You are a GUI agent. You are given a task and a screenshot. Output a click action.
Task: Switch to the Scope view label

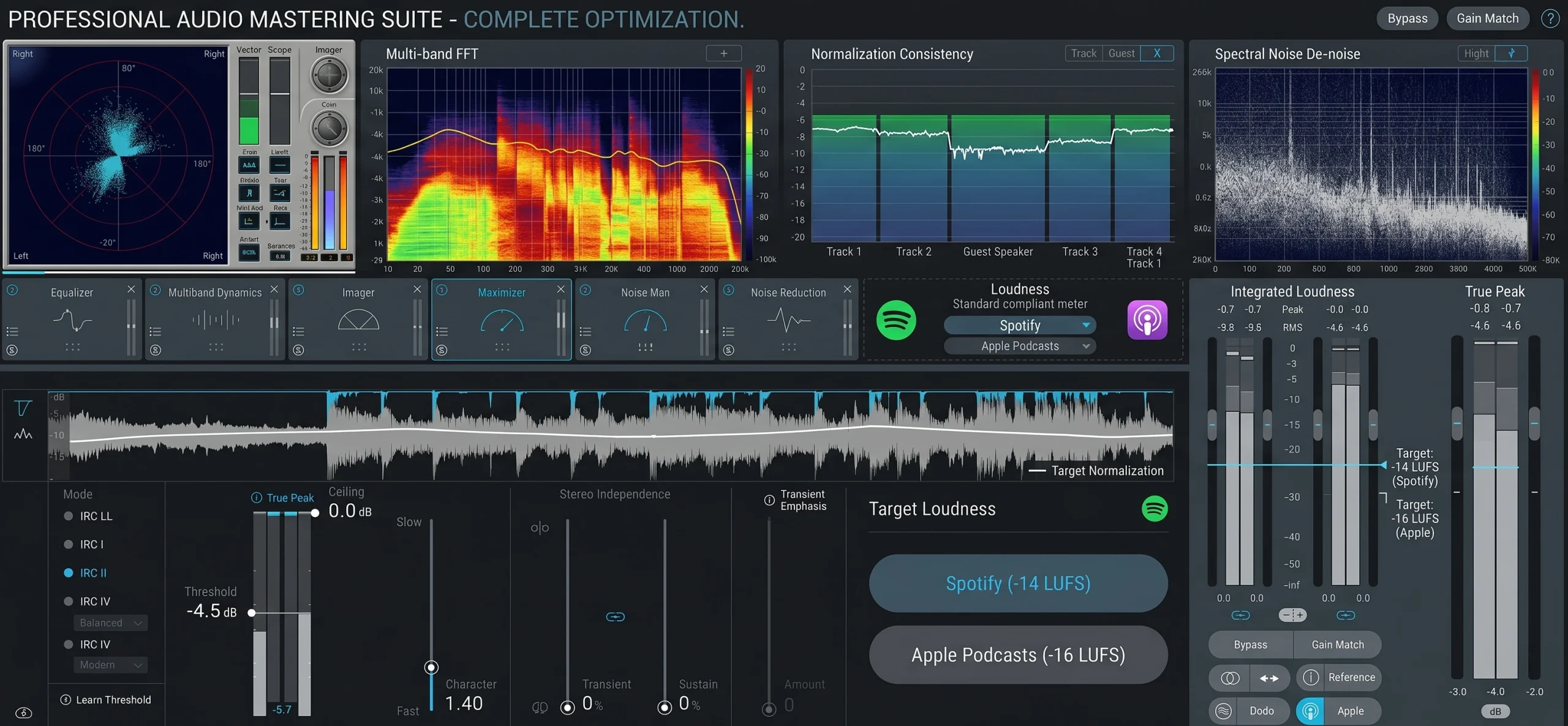(280, 50)
